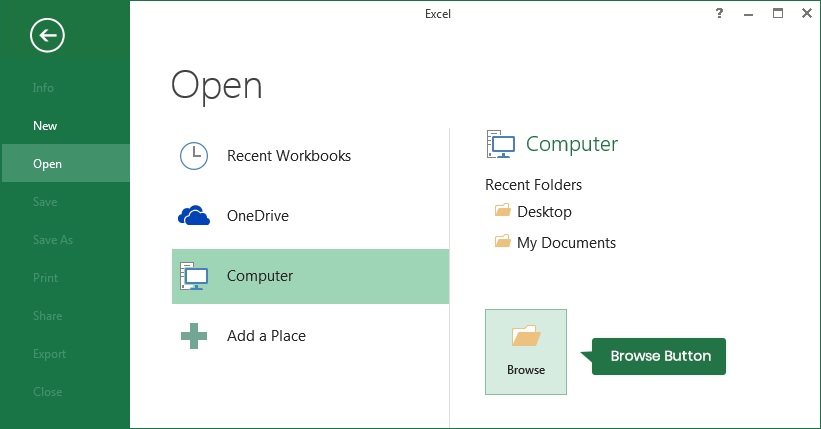Select the Open tab in sidebar
Image resolution: width=821 pixels, height=429 pixels.
pyautogui.click(x=47, y=164)
